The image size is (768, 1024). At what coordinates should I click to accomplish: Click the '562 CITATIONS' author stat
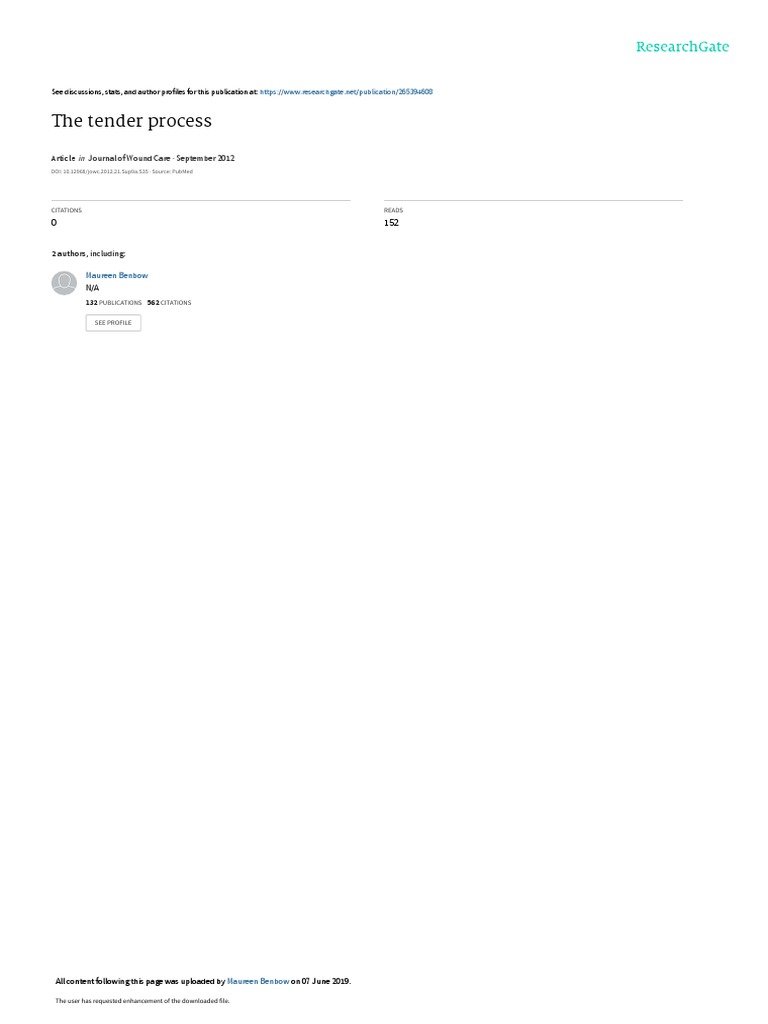[x=169, y=303]
